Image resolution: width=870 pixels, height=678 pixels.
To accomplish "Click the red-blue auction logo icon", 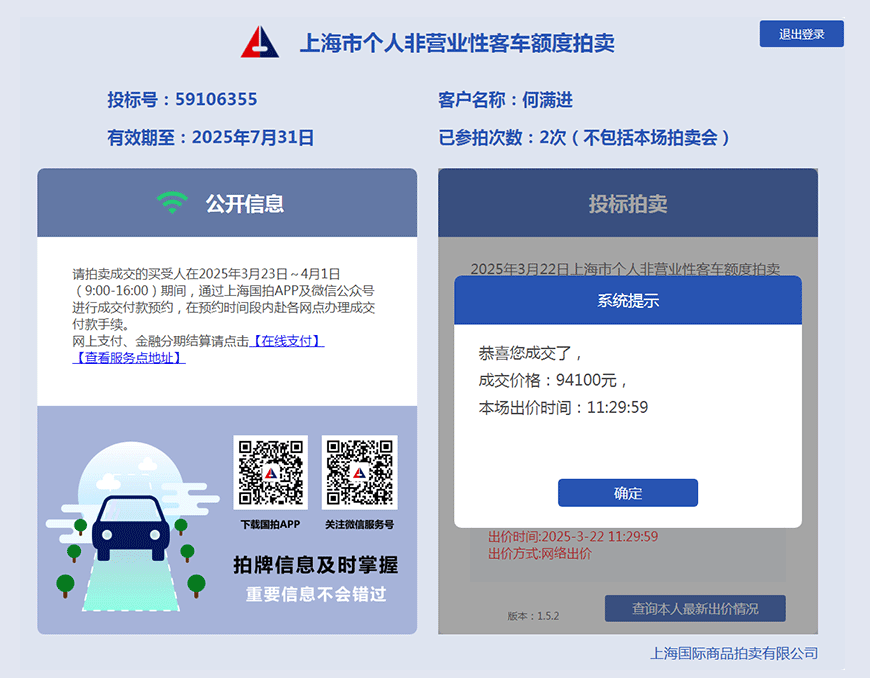I will coord(260,42).
